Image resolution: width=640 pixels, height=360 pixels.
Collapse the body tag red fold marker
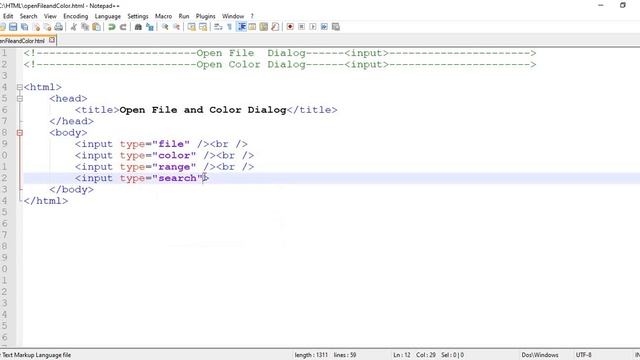coord(20,133)
